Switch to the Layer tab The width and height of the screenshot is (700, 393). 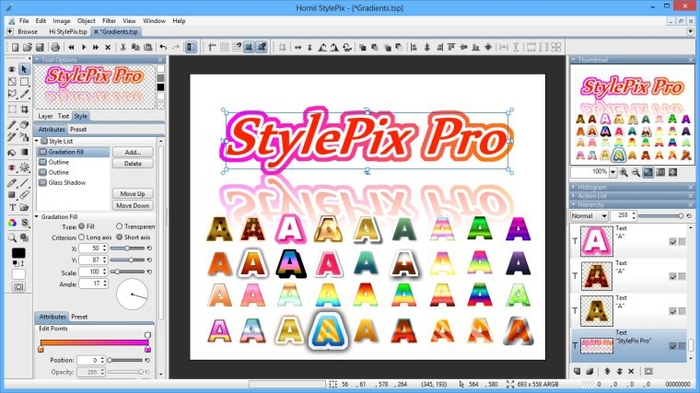click(46, 116)
